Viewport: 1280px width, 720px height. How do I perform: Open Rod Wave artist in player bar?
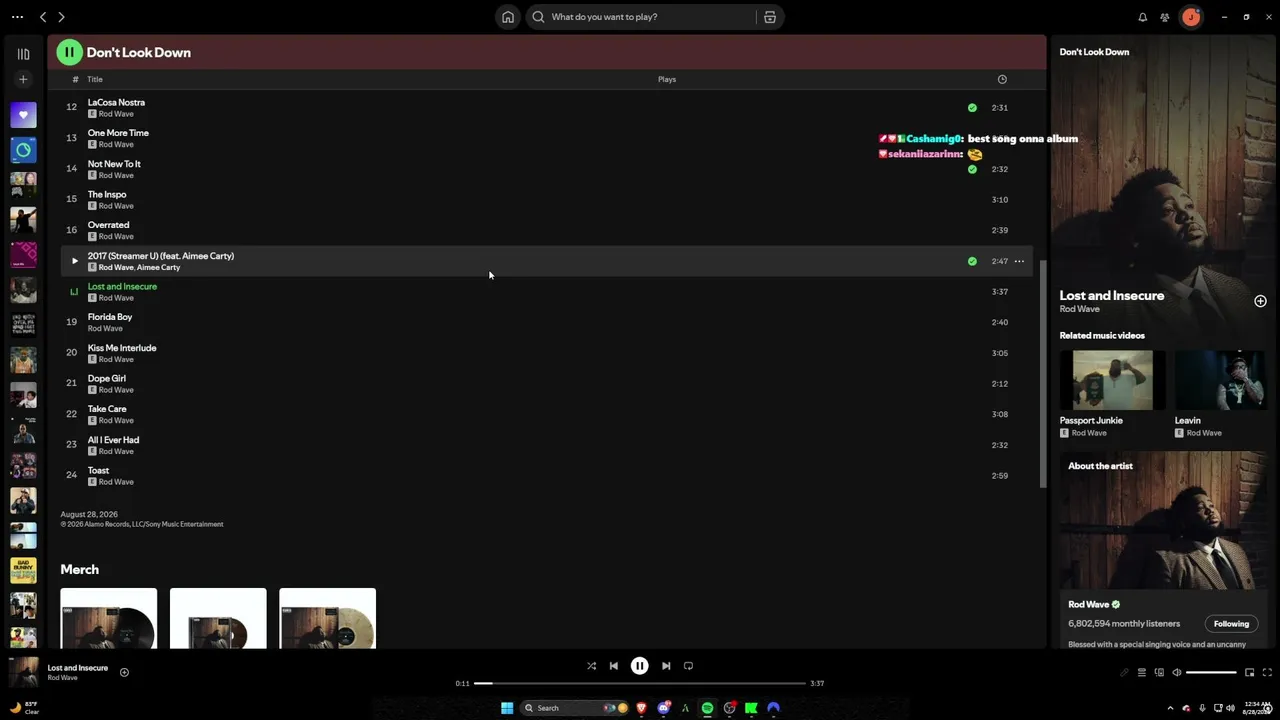62,678
